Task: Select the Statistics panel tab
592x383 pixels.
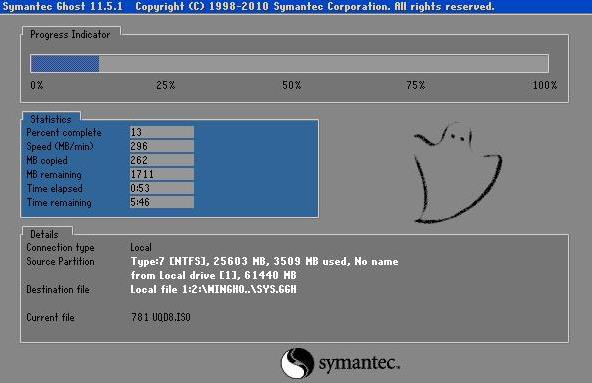Action: pos(51,119)
